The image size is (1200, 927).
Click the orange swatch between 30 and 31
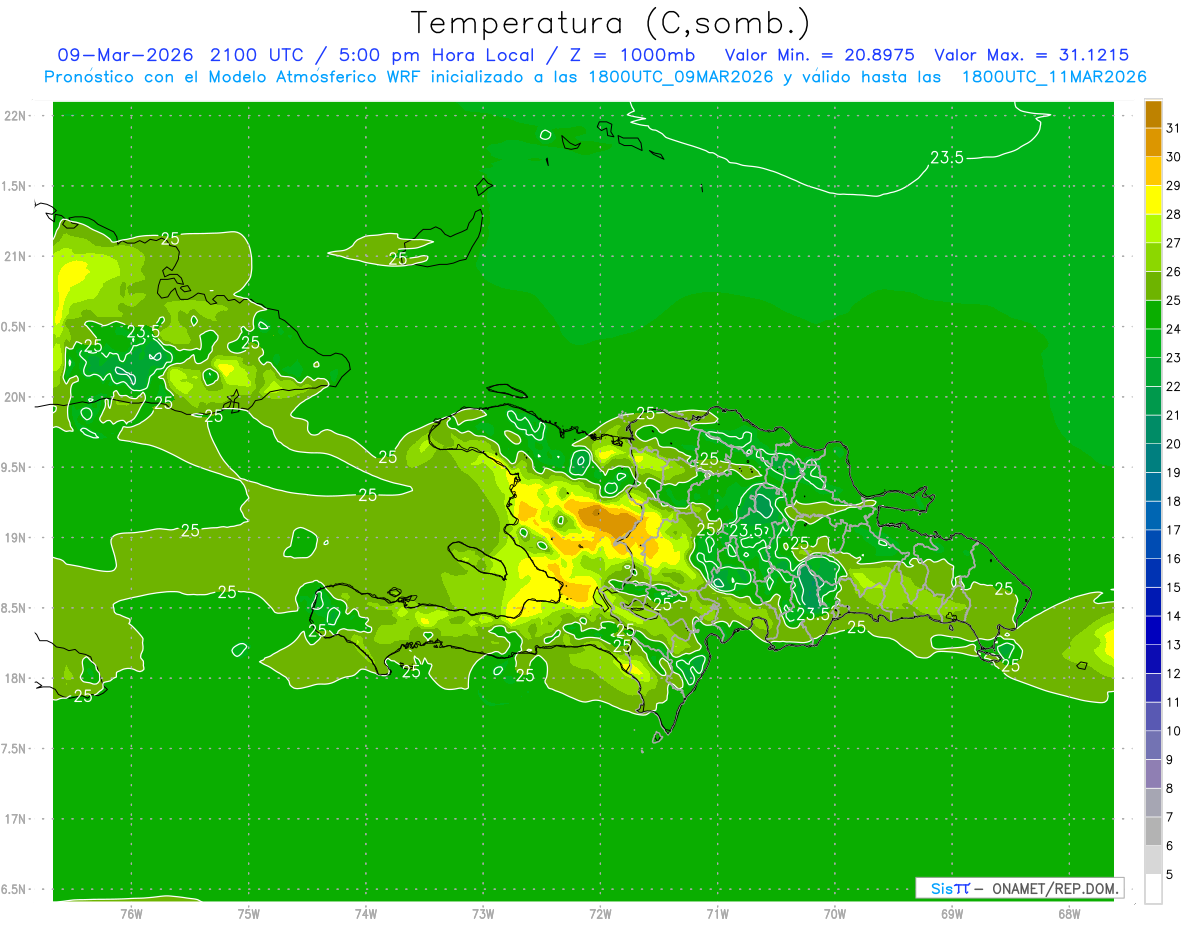tap(1153, 143)
